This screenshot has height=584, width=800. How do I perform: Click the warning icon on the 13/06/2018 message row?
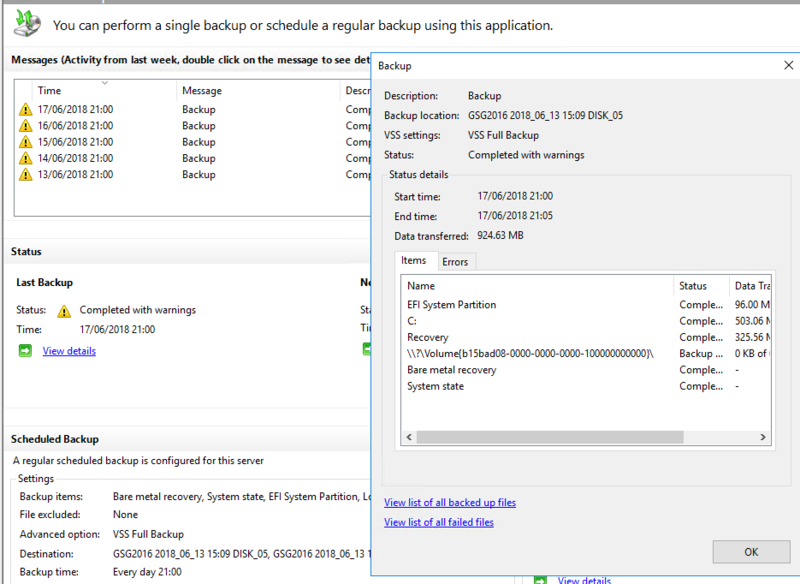coord(25,174)
